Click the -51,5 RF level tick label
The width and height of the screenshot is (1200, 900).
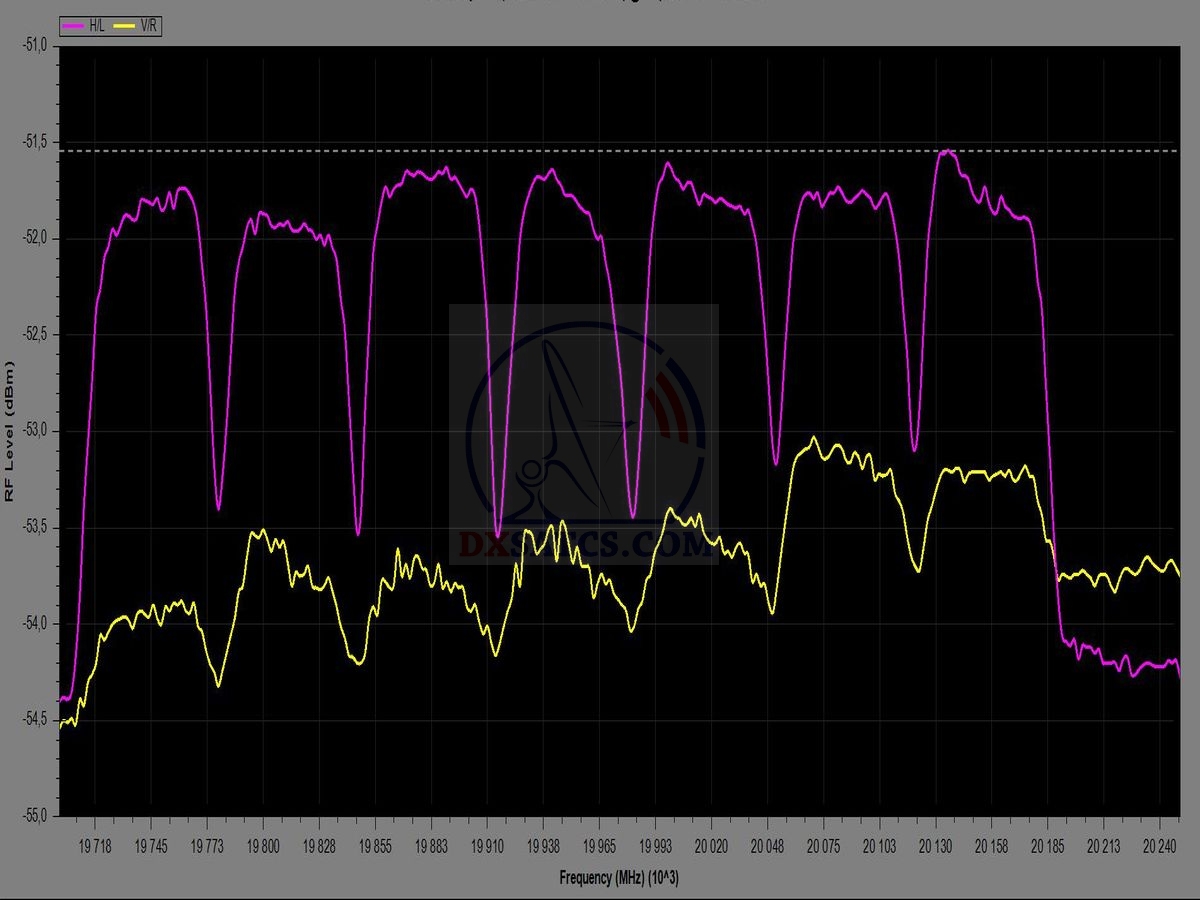point(36,142)
